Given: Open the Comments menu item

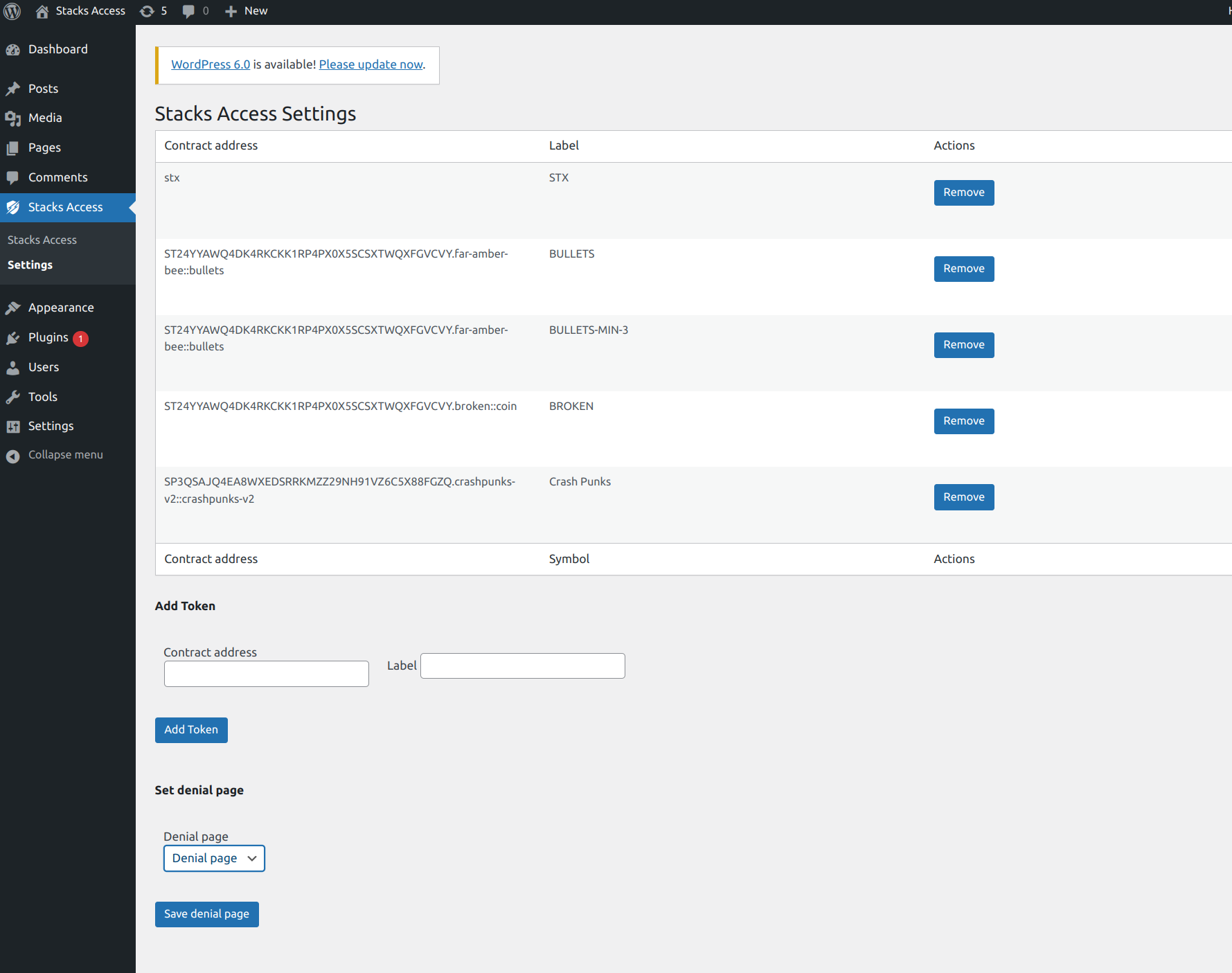Looking at the screenshot, I should pyautogui.click(x=68, y=178).
